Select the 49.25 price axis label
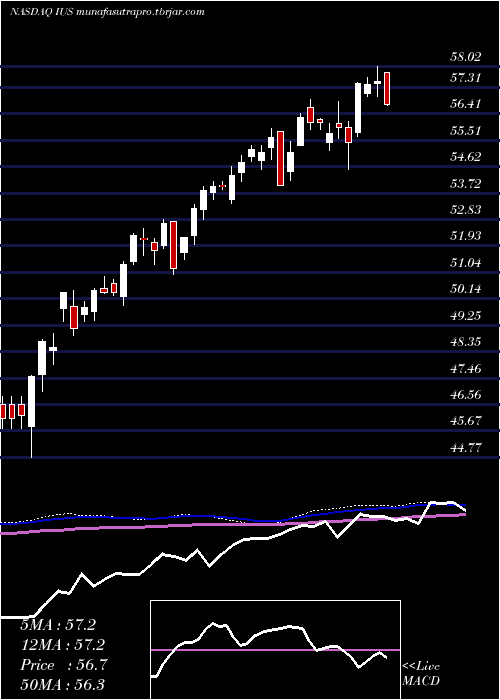Screen dimensions: 500x700 click(466, 316)
